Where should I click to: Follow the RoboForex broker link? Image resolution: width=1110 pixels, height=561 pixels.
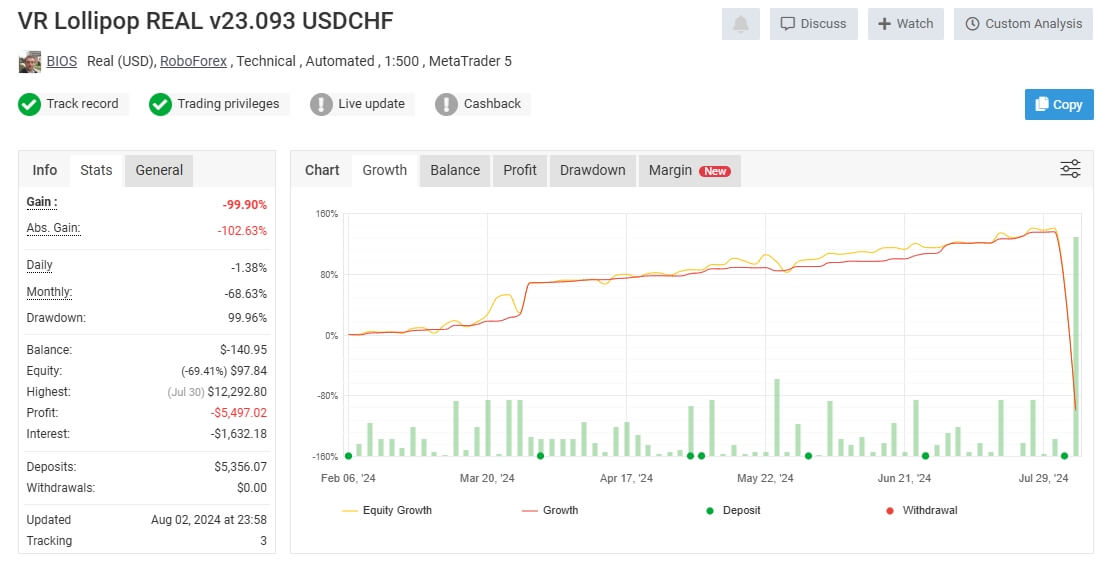pyautogui.click(x=193, y=62)
